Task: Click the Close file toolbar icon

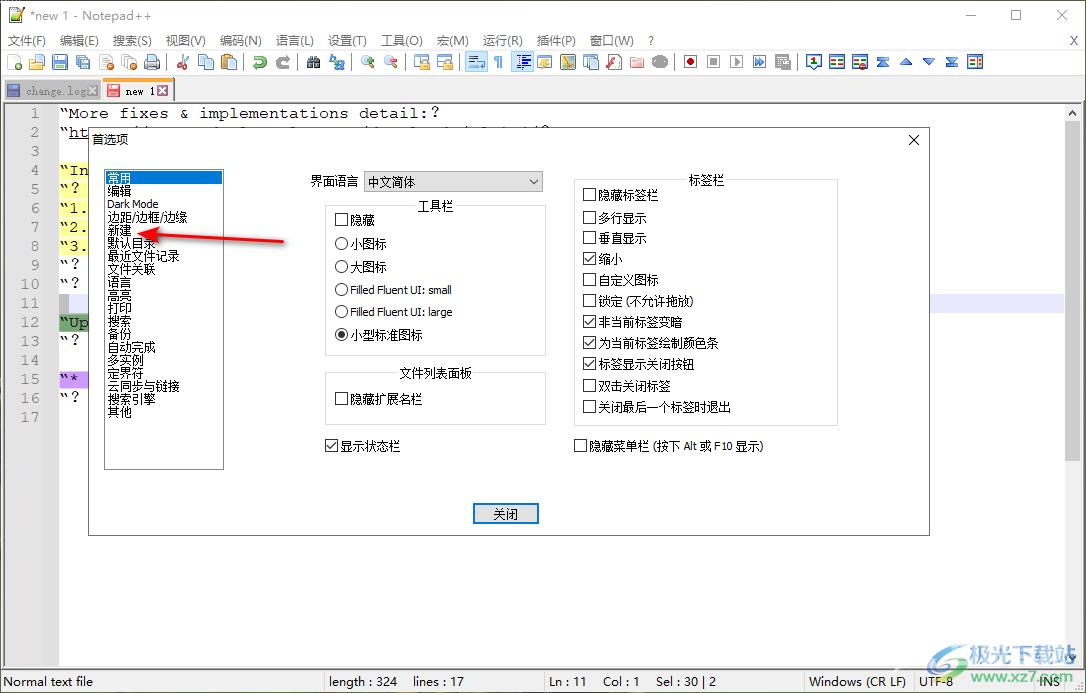Action: pyautogui.click(x=106, y=62)
